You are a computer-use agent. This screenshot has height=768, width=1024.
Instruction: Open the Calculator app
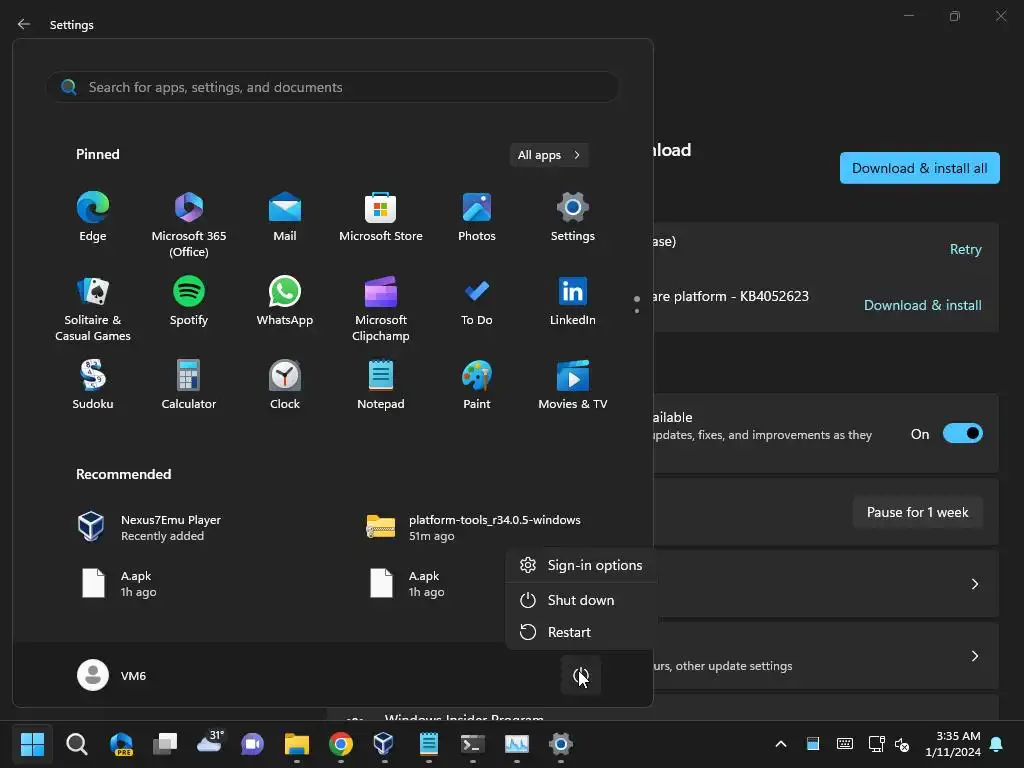point(189,385)
